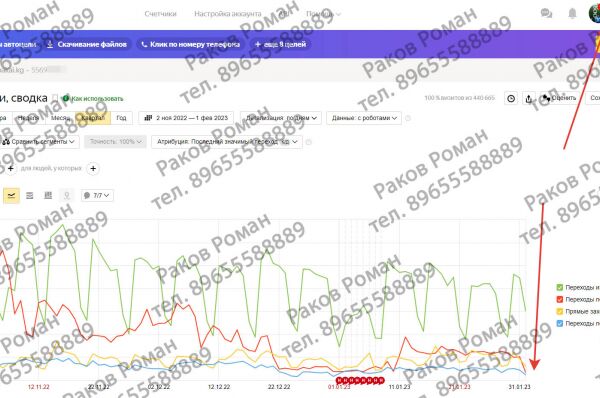Add people condition with second plus button
The width and height of the screenshot is (600, 398).
(93, 168)
